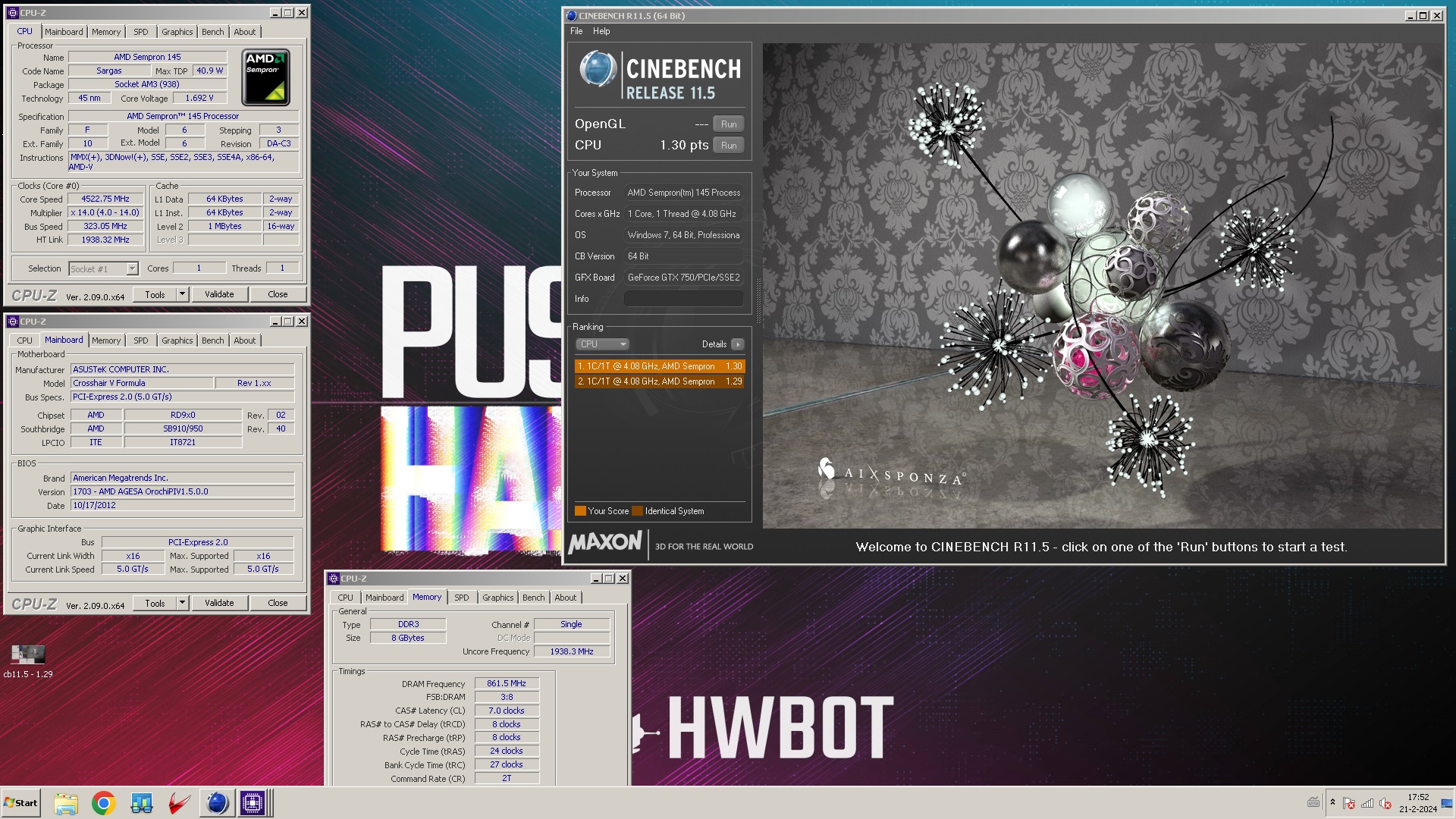Click Validate in Mainboard CPU-Z window
This screenshot has width=1456, height=819.
pyautogui.click(x=219, y=603)
